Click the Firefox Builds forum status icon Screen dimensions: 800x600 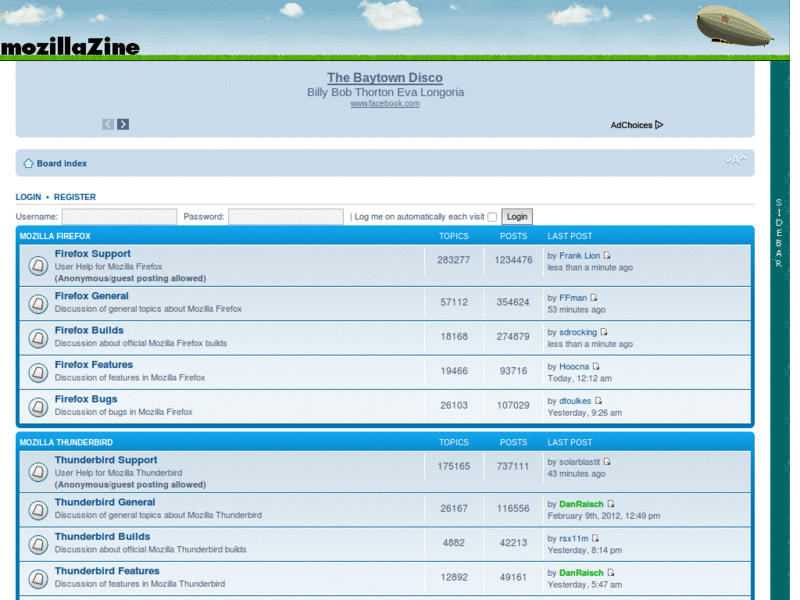(x=38, y=338)
